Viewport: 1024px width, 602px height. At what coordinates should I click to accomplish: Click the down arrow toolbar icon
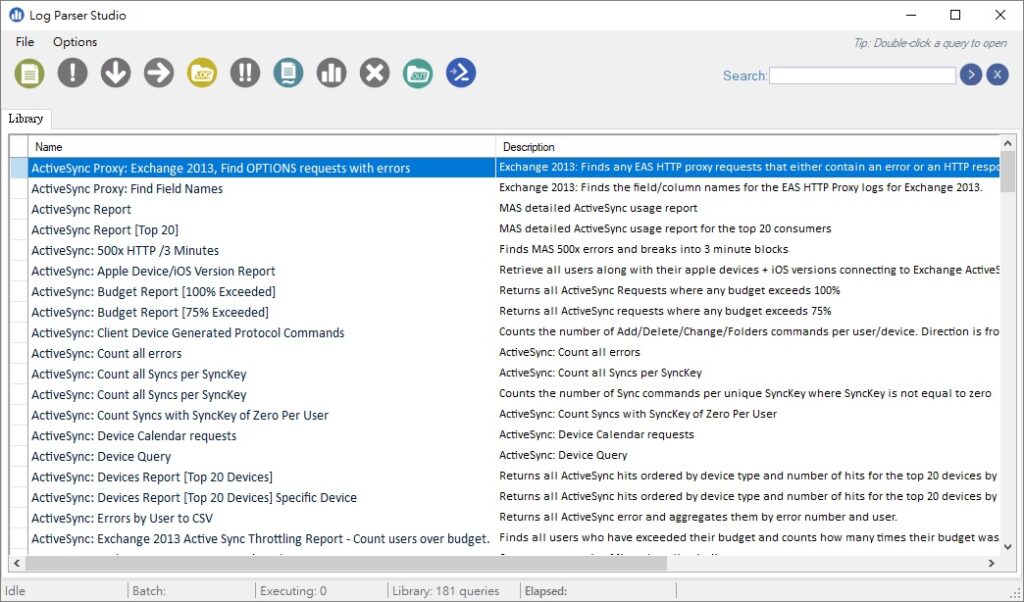point(116,73)
